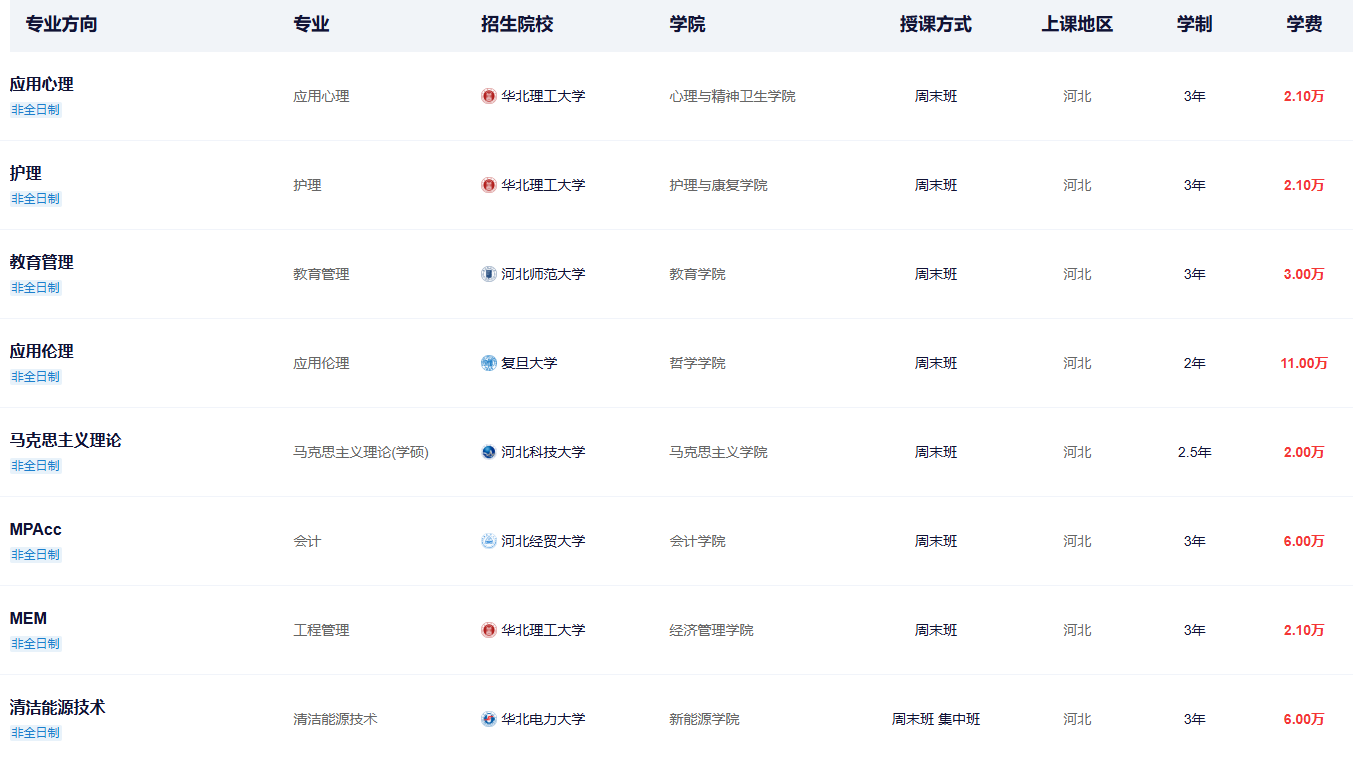Open the bold 教育管理 program title

pos(42,262)
